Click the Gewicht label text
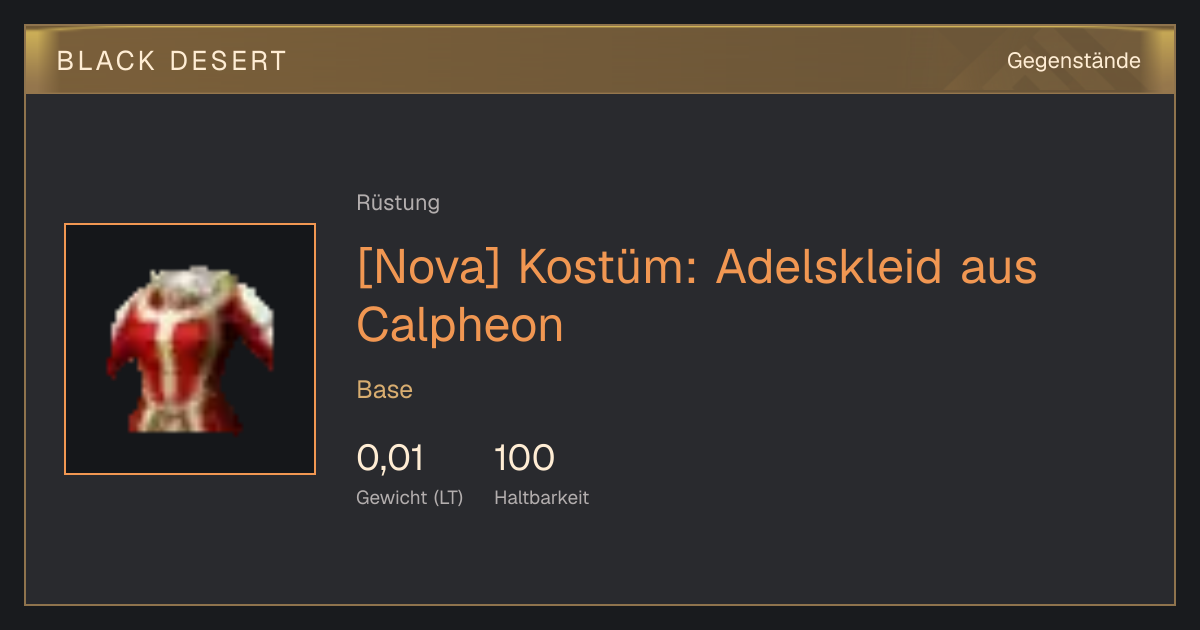This screenshot has height=630, width=1200. pyautogui.click(x=392, y=498)
